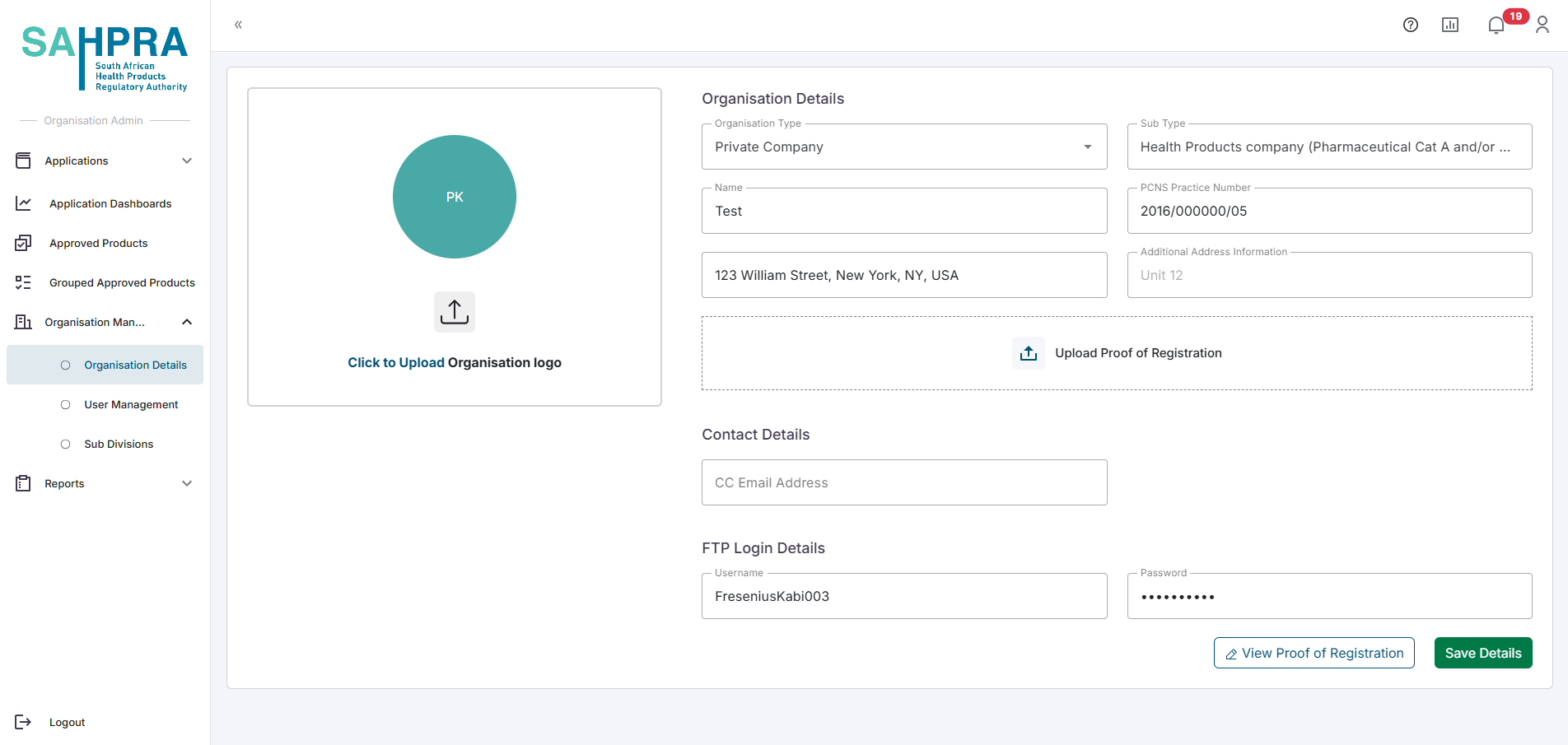Click the address field with 123 William Street
Image resolution: width=1568 pixels, height=745 pixels.
[x=904, y=275]
